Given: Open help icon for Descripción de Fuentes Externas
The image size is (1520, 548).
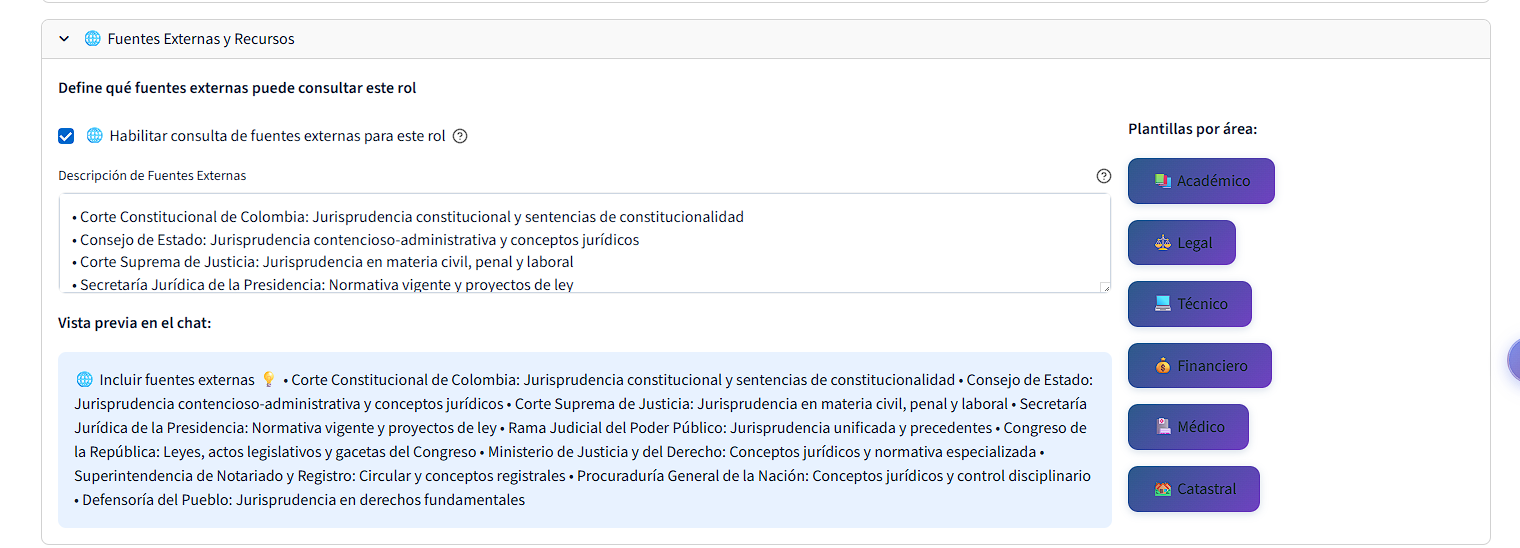Looking at the screenshot, I should (1103, 176).
